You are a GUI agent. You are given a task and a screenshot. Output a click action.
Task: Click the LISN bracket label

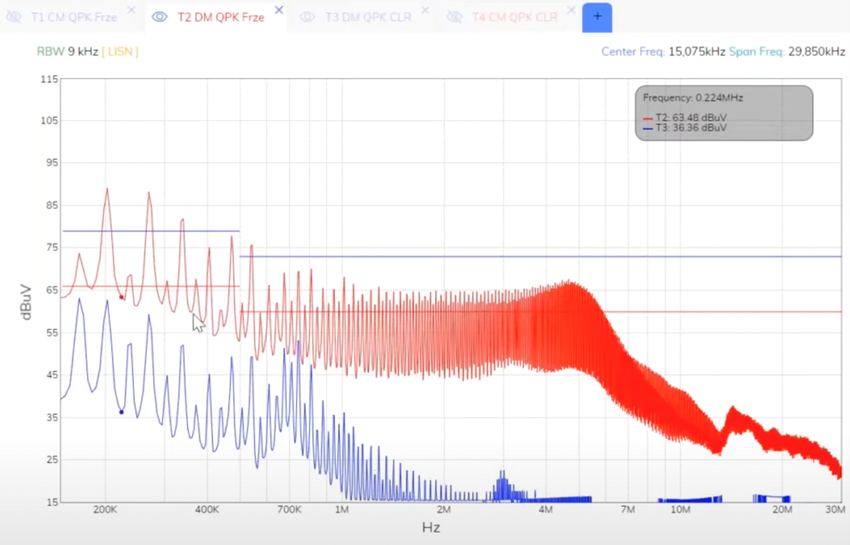tap(120, 52)
